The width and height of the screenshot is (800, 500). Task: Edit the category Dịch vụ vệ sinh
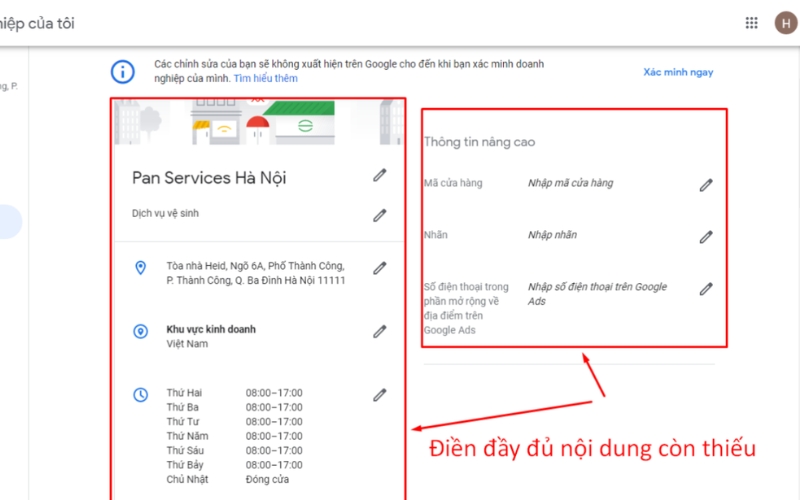(x=380, y=215)
